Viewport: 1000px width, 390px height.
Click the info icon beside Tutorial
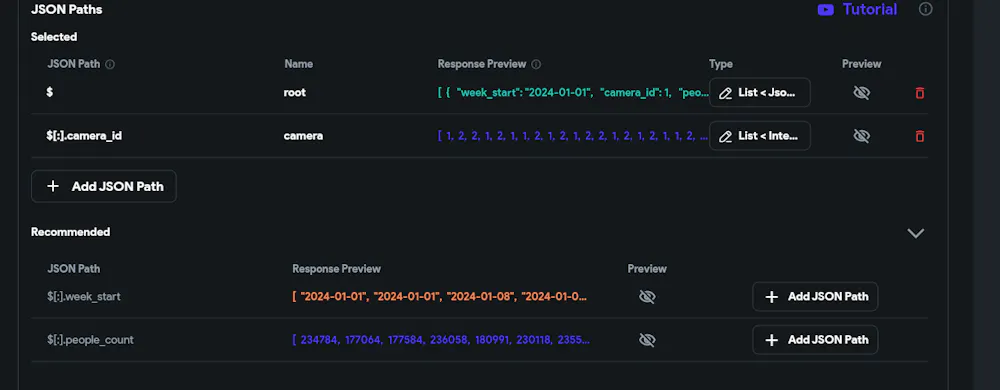tap(925, 9)
